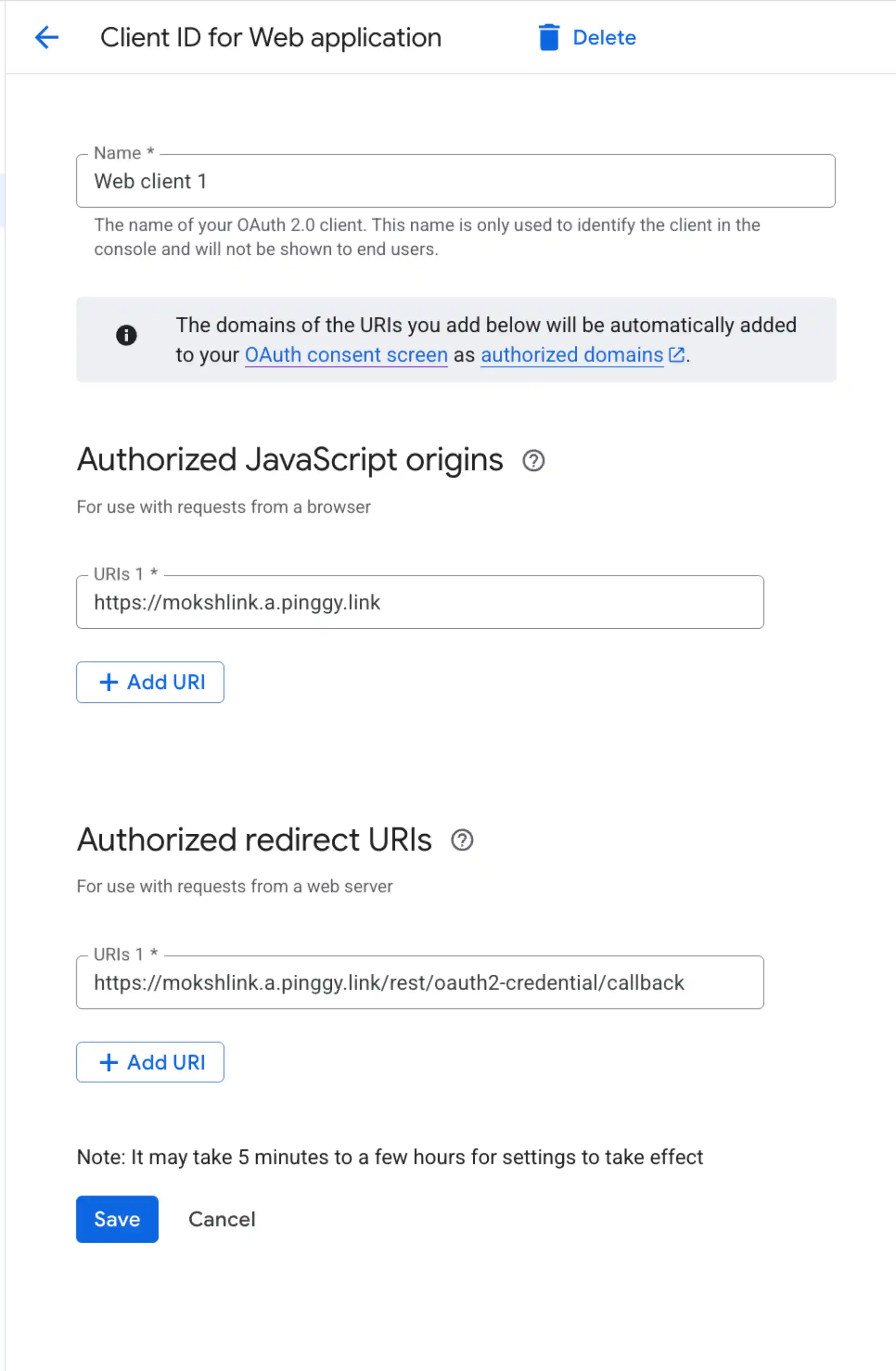Save the web client configuration
Viewport: 896px width, 1371px height.
tap(117, 1219)
